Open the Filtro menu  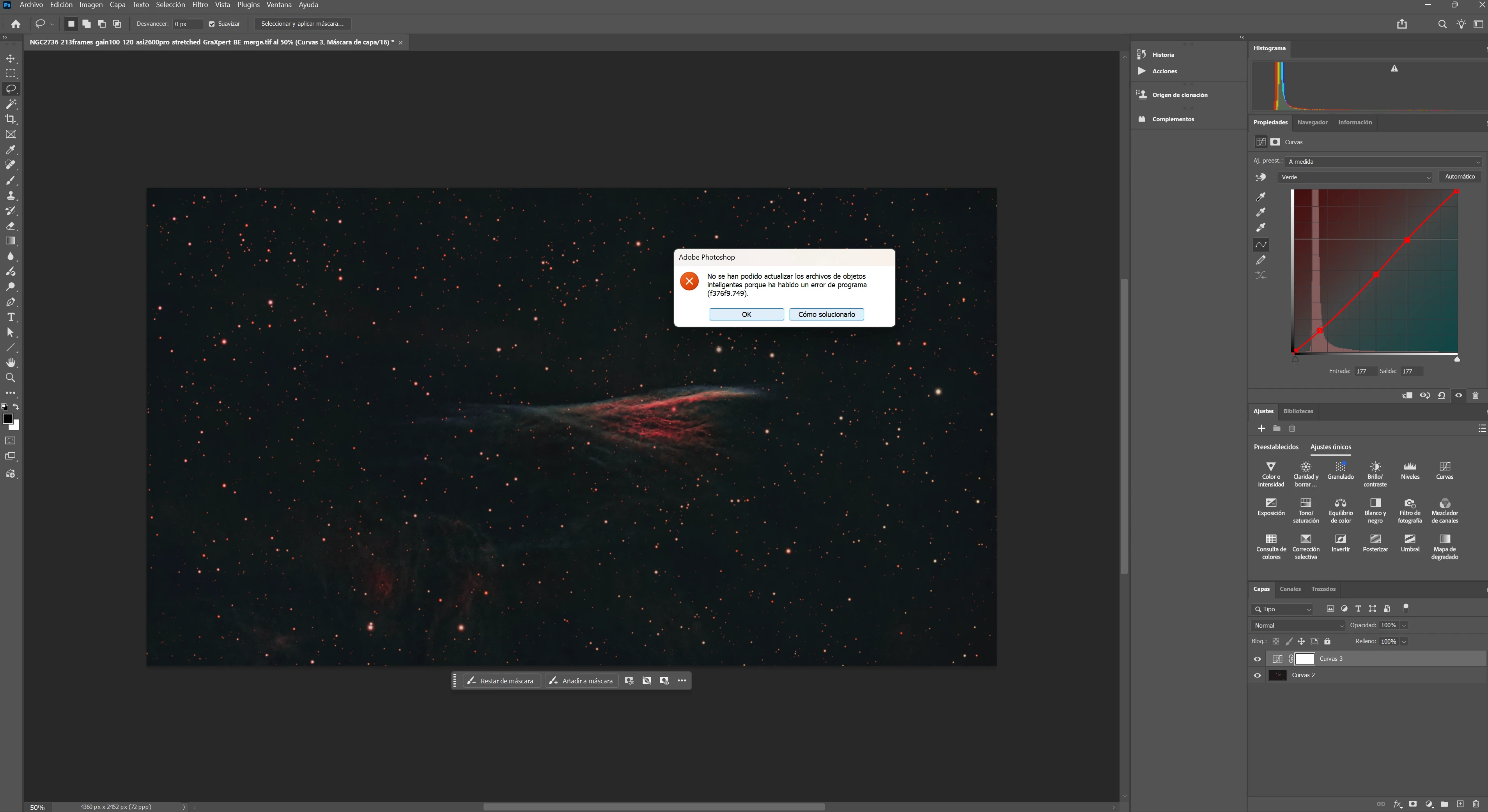click(x=200, y=5)
